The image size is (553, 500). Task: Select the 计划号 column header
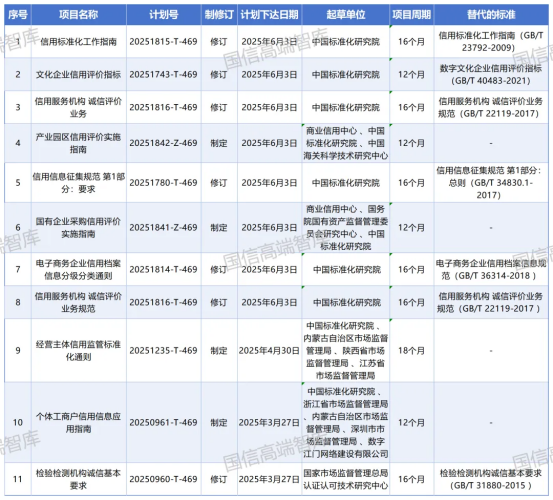pos(164,15)
